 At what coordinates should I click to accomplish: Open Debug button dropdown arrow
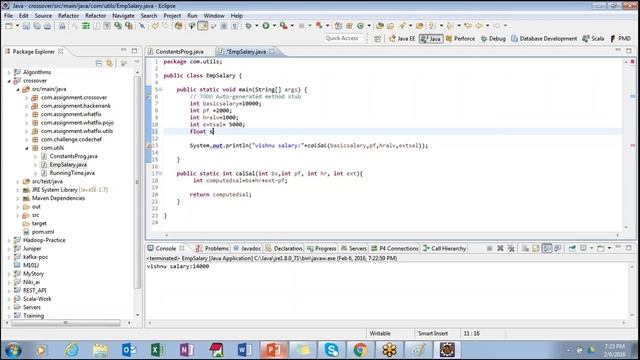tap(257, 26)
